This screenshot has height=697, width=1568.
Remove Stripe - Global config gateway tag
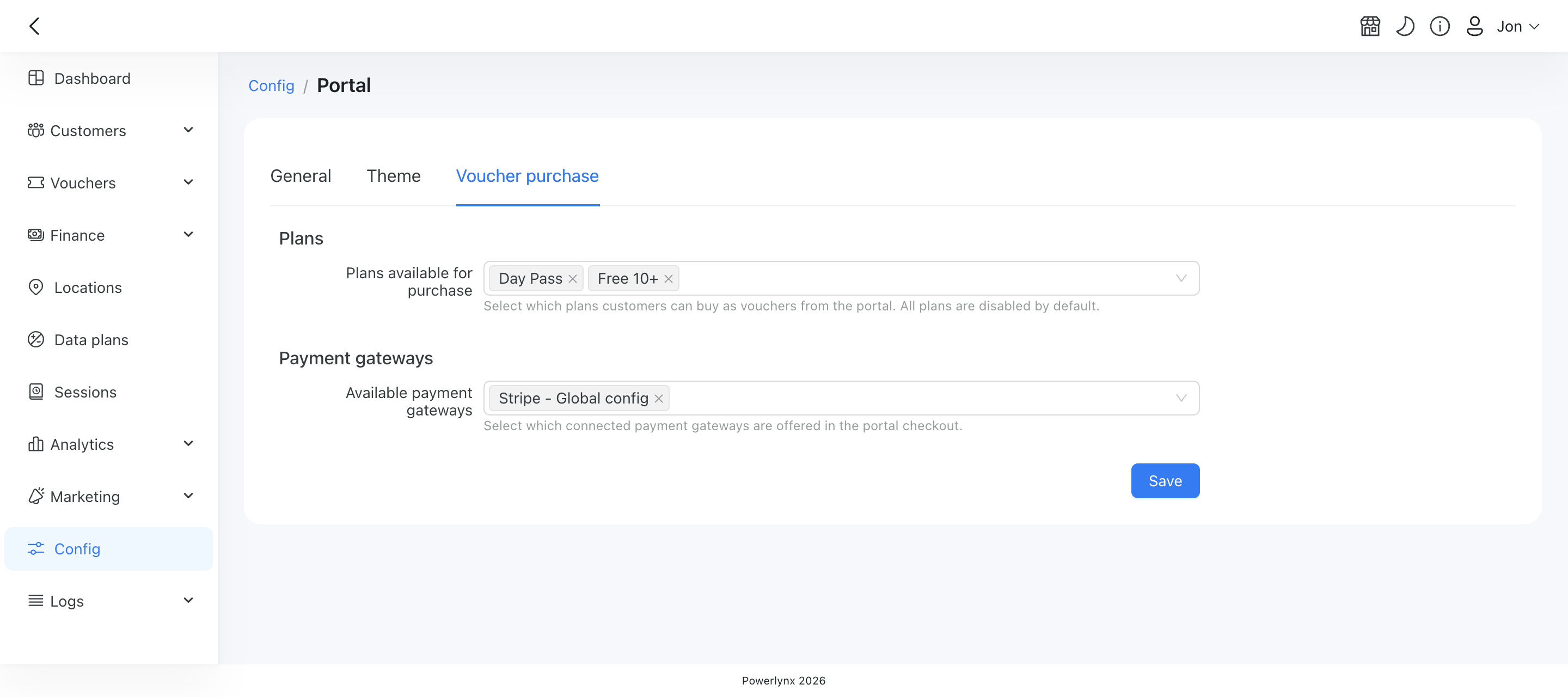[659, 399]
